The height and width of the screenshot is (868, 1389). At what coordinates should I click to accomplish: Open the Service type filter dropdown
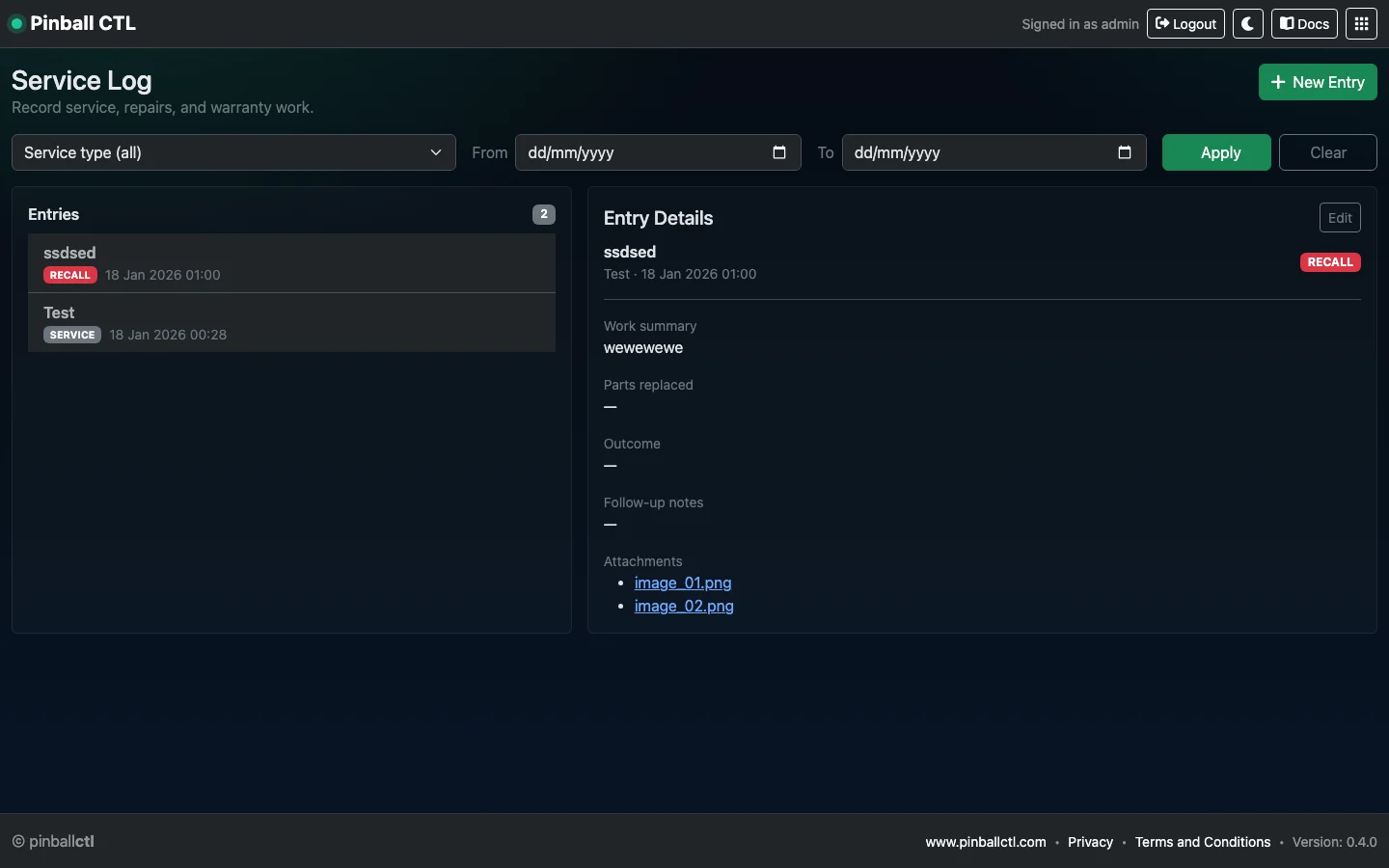click(233, 152)
